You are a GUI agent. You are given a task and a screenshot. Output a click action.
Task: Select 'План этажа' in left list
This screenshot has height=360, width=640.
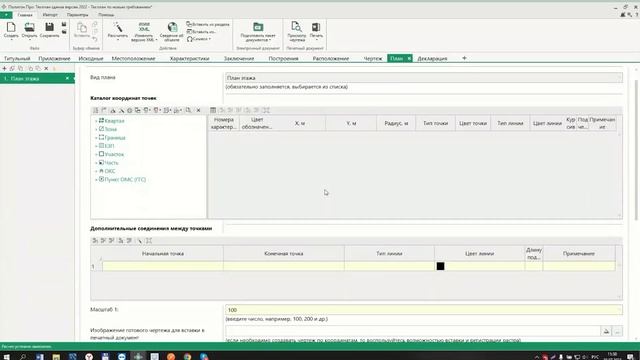[37, 78]
